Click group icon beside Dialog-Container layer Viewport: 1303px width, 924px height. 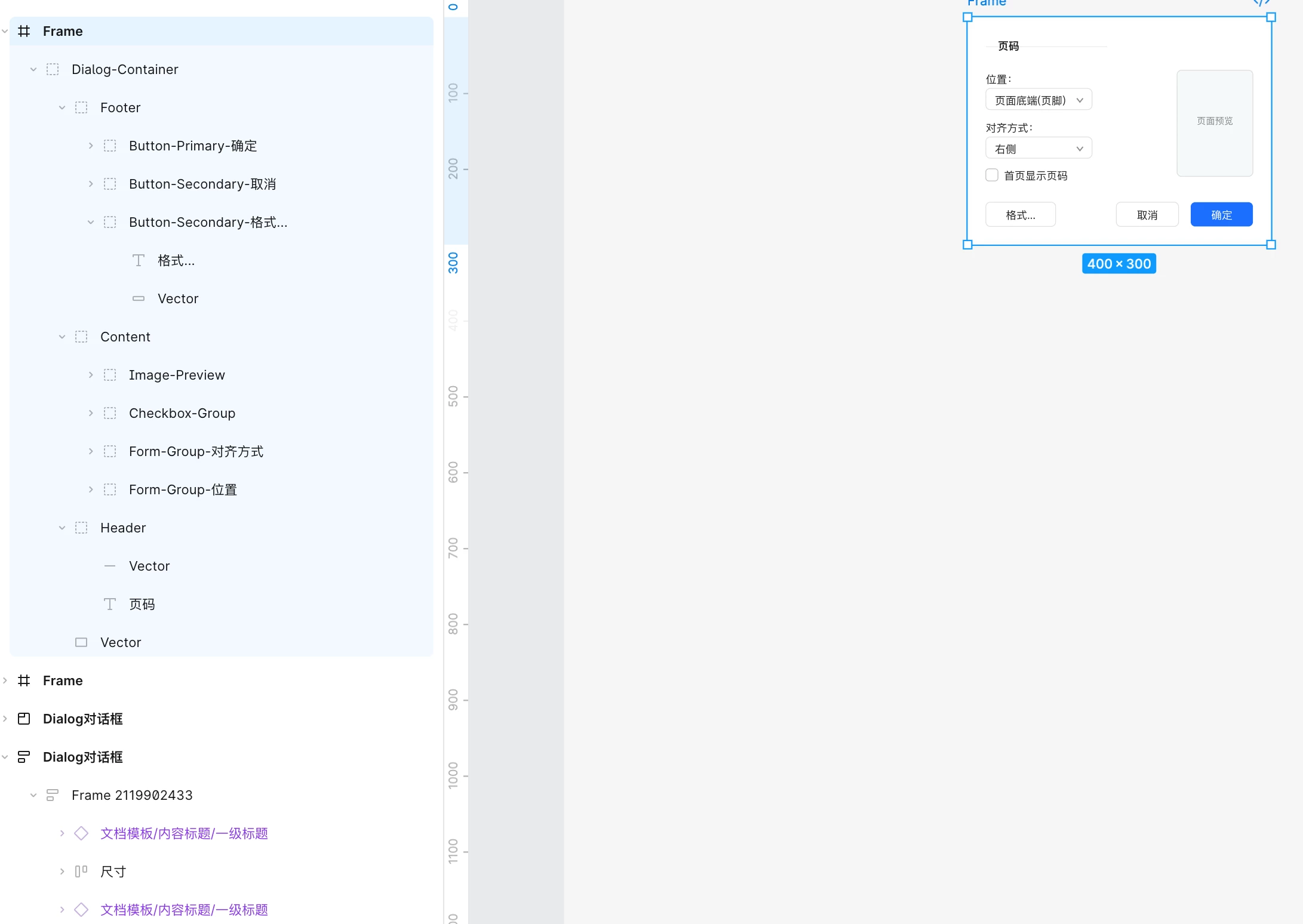53,69
